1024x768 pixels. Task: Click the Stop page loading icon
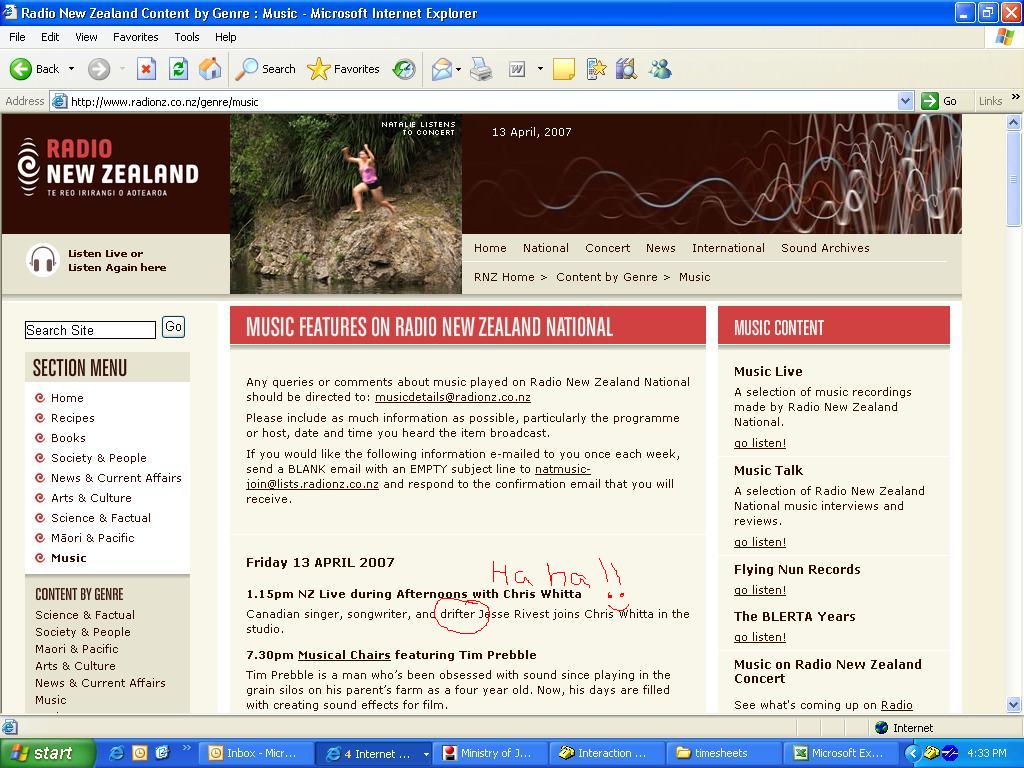pos(146,69)
